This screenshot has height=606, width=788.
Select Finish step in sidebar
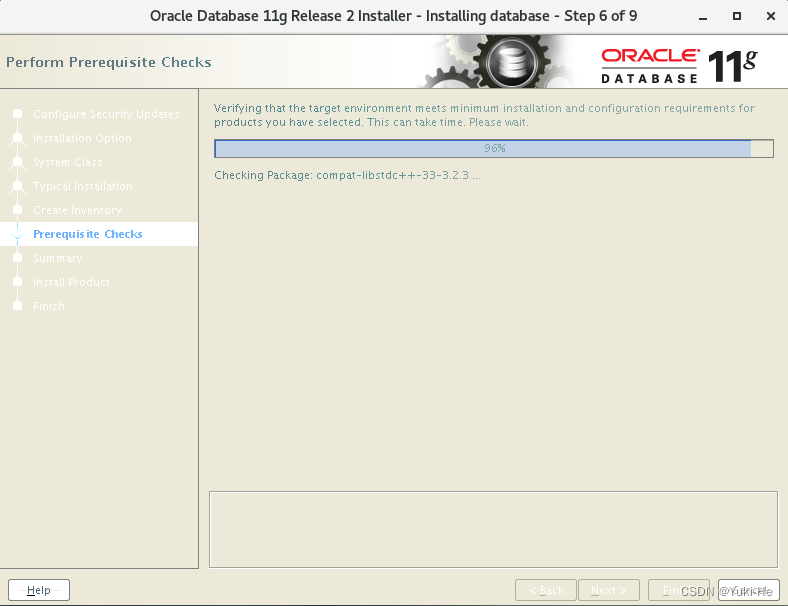[49, 306]
